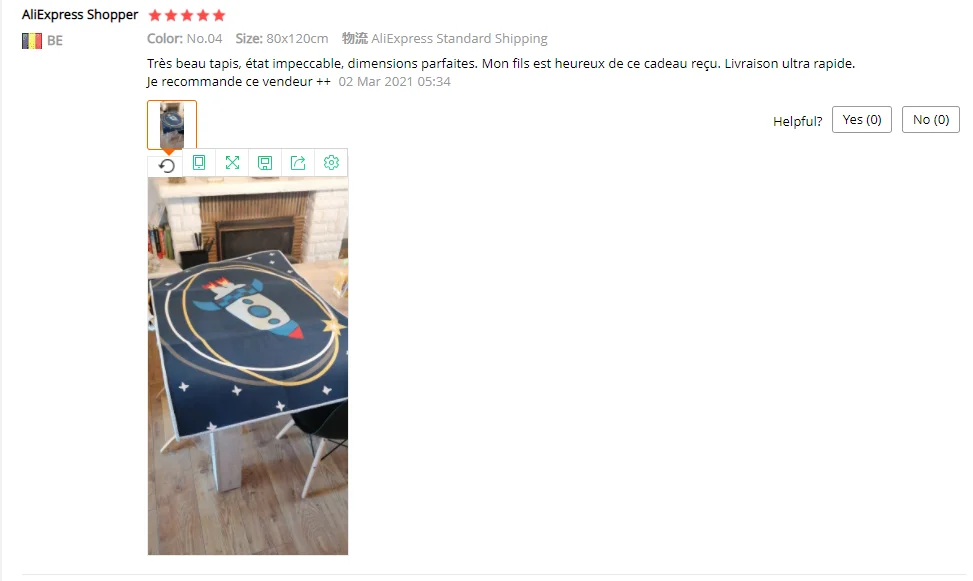Click the Helpful? label
This screenshot has width=973, height=581.
coord(797,121)
